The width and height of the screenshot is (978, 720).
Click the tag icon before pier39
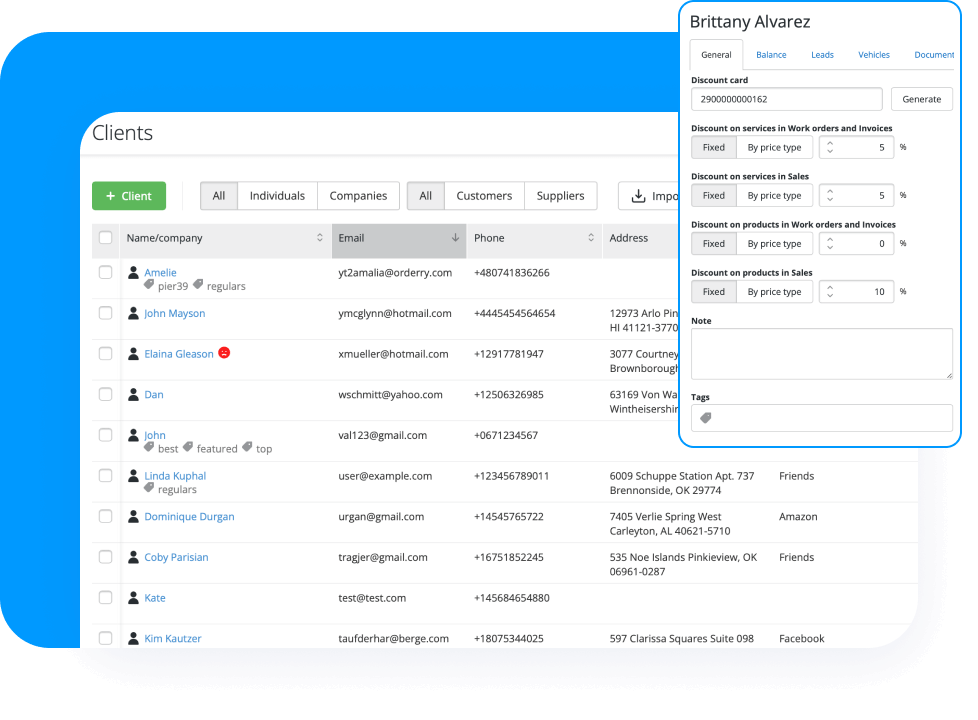pyautogui.click(x=149, y=285)
